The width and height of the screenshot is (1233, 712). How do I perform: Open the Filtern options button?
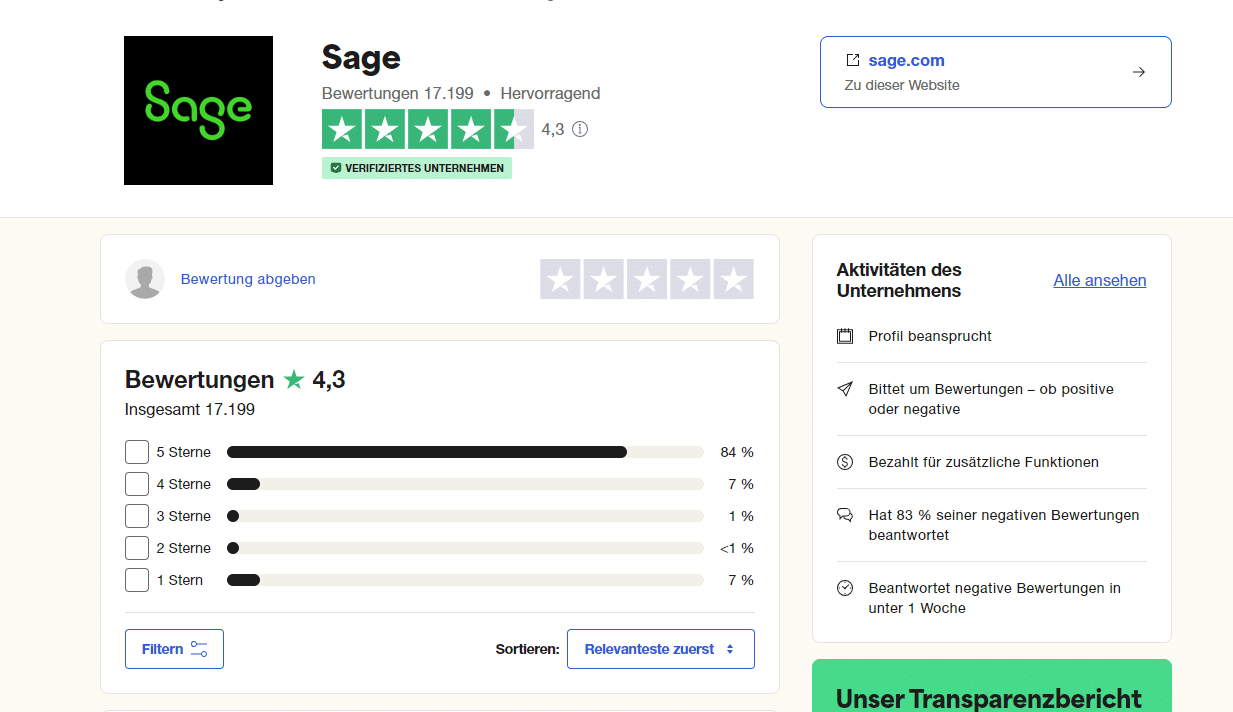(x=174, y=649)
